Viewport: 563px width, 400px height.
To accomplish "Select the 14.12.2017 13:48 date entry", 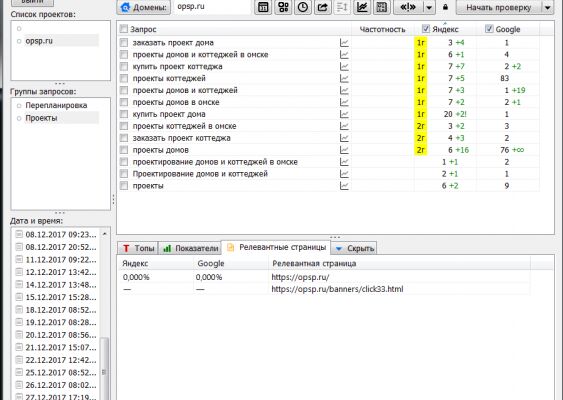I will pos(60,285).
